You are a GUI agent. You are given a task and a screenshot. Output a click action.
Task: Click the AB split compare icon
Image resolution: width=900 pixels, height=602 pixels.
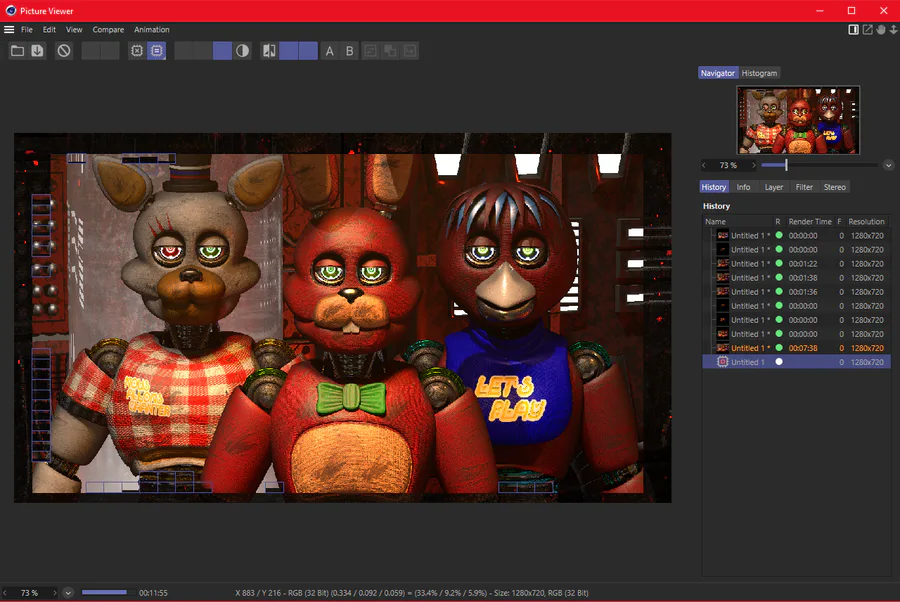click(x=269, y=51)
